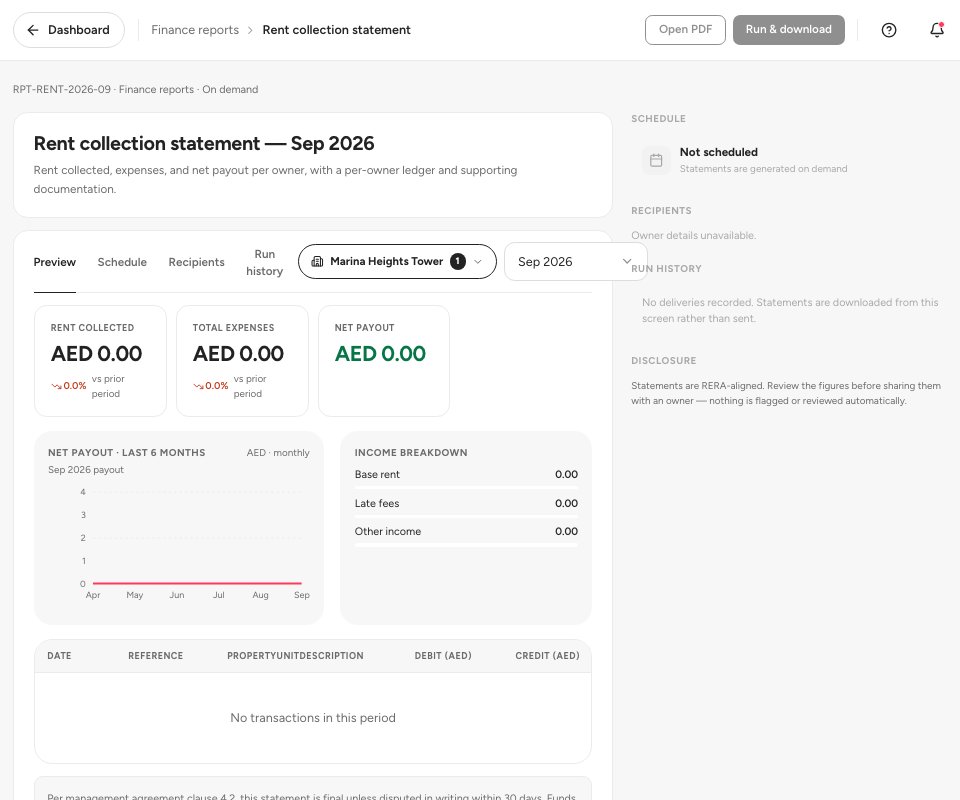Click Run & download button
The image size is (960, 800).
coord(789,29)
